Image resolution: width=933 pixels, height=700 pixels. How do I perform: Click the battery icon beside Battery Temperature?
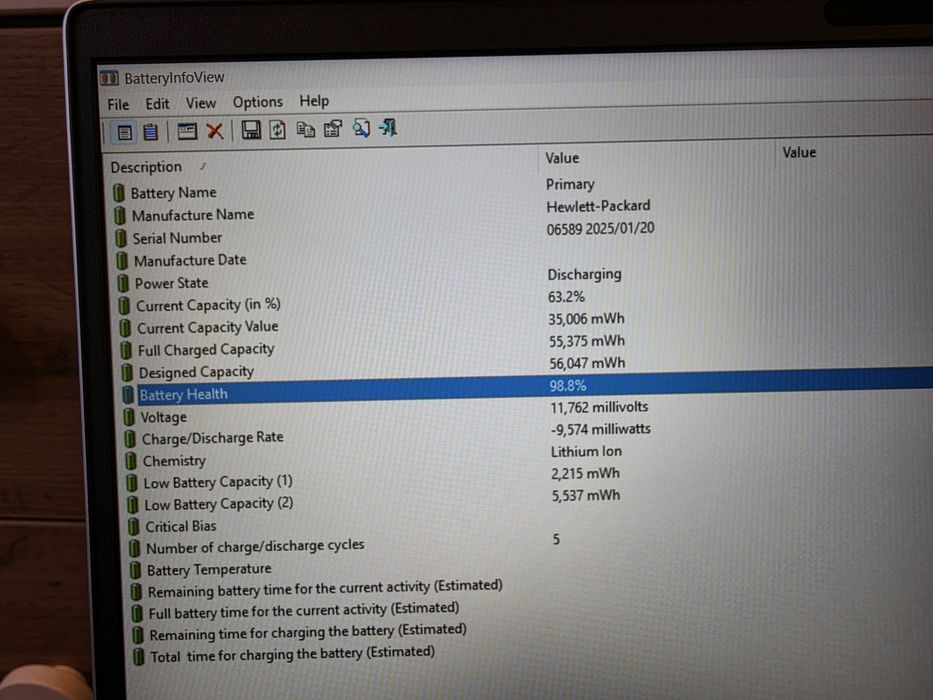[x=136, y=570]
